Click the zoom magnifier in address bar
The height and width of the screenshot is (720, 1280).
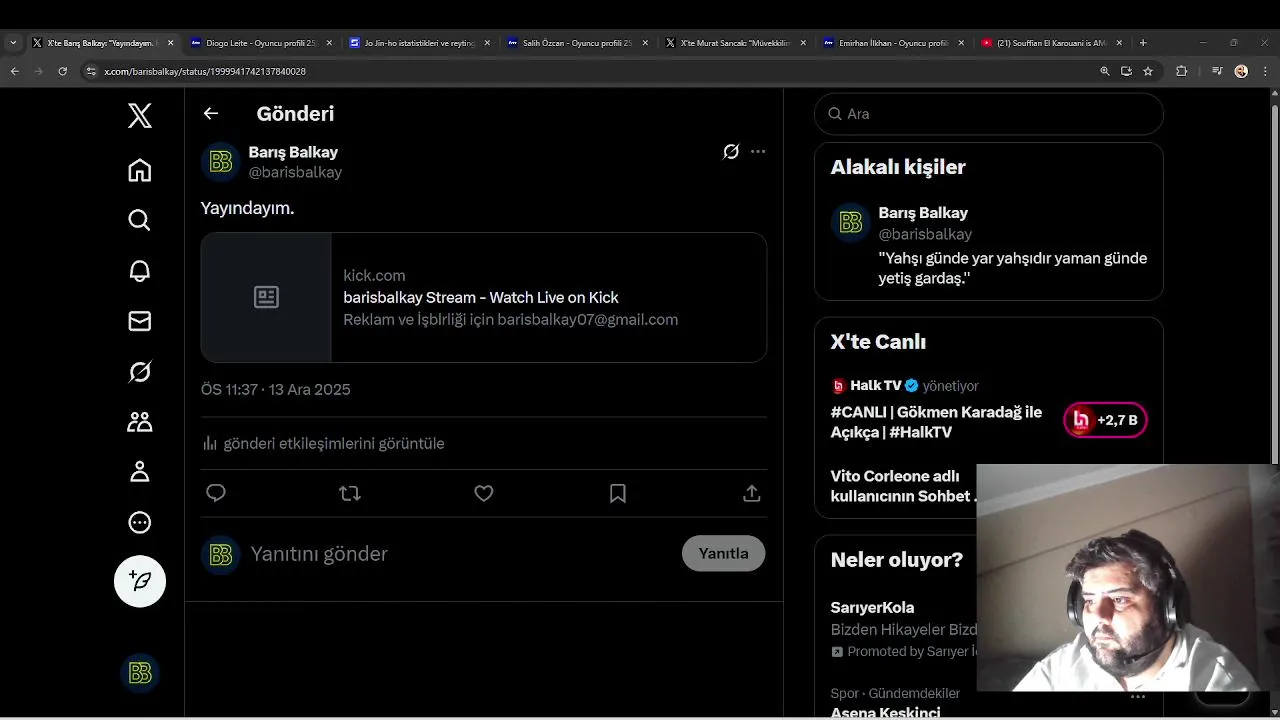(1105, 71)
